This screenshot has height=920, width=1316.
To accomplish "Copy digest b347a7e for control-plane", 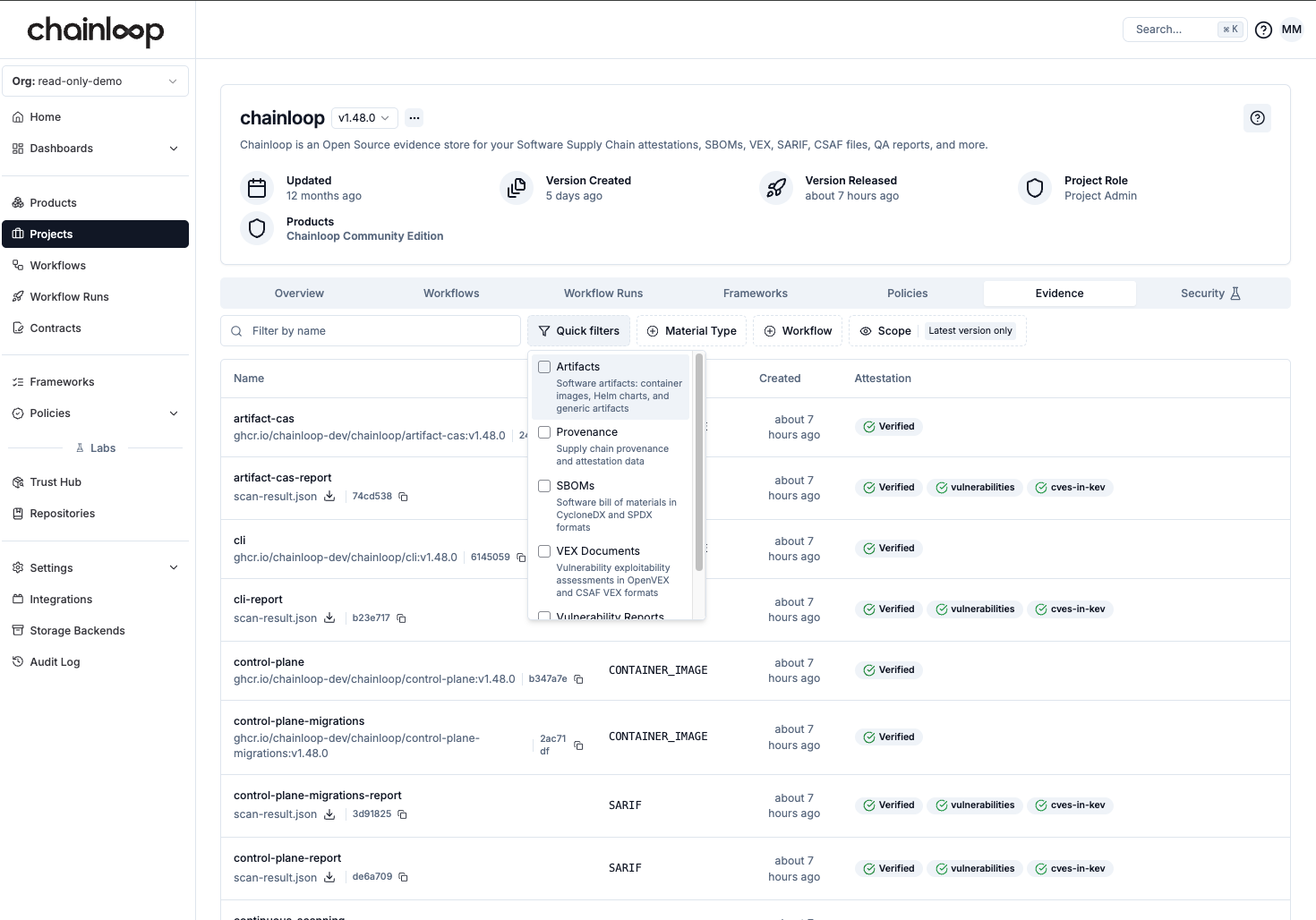I will tap(578, 679).
